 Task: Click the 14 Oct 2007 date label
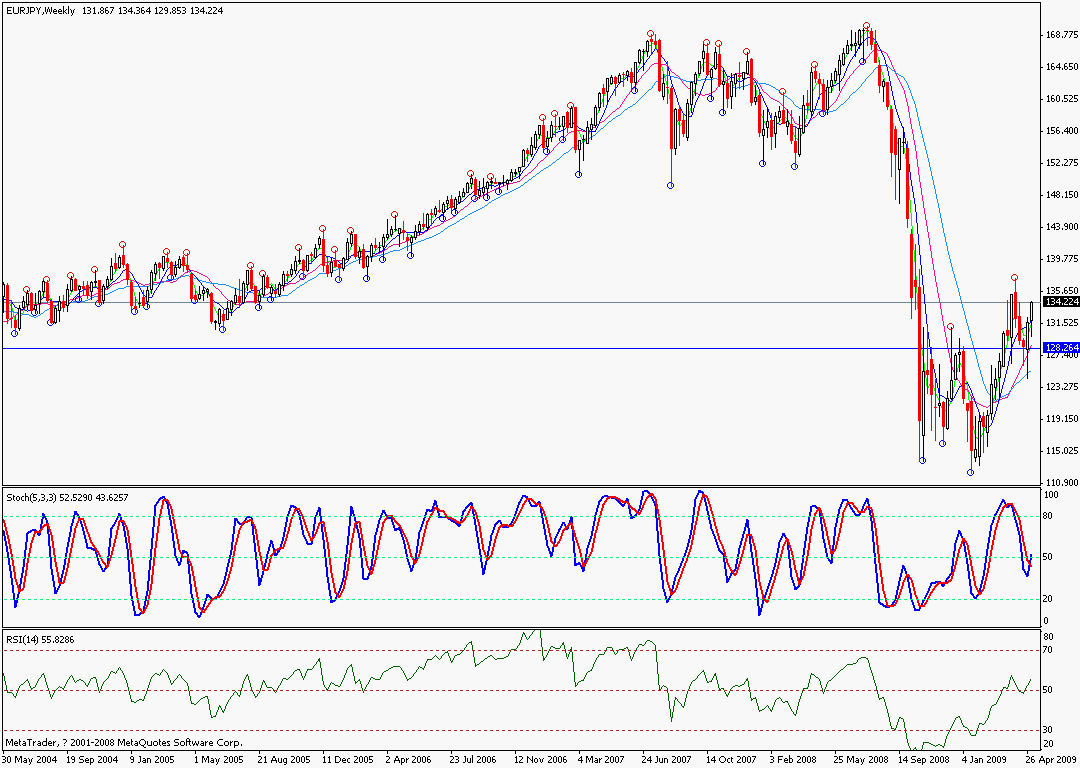(x=731, y=760)
